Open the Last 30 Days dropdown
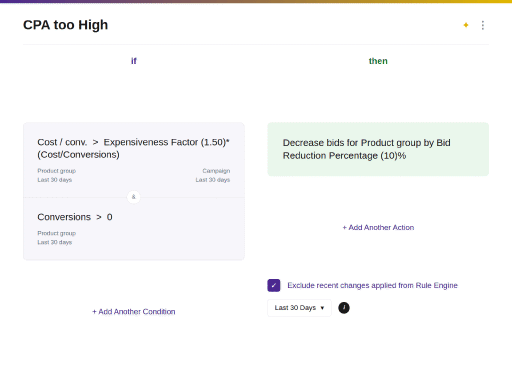This screenshot has width=512, height=384. (299, 308)
